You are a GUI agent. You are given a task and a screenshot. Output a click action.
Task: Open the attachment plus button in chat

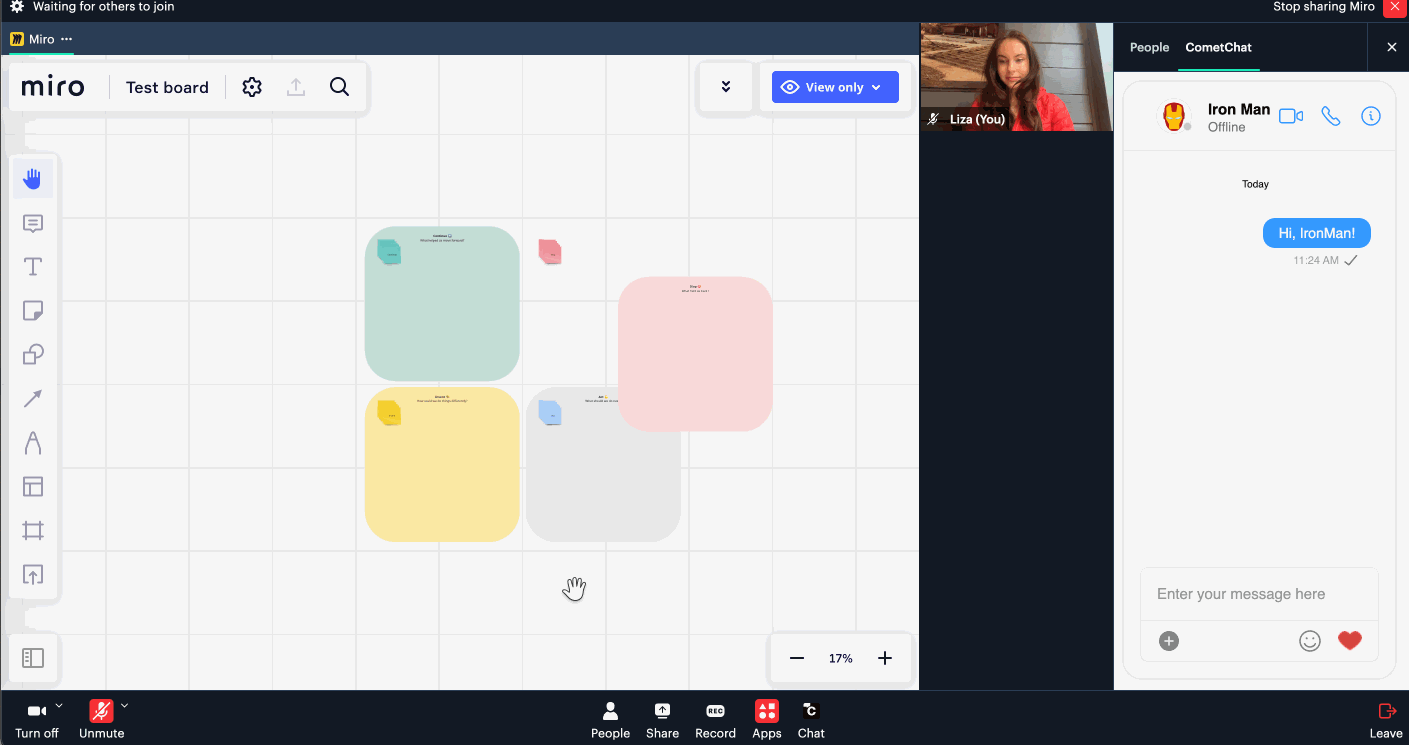[1169, 641]
